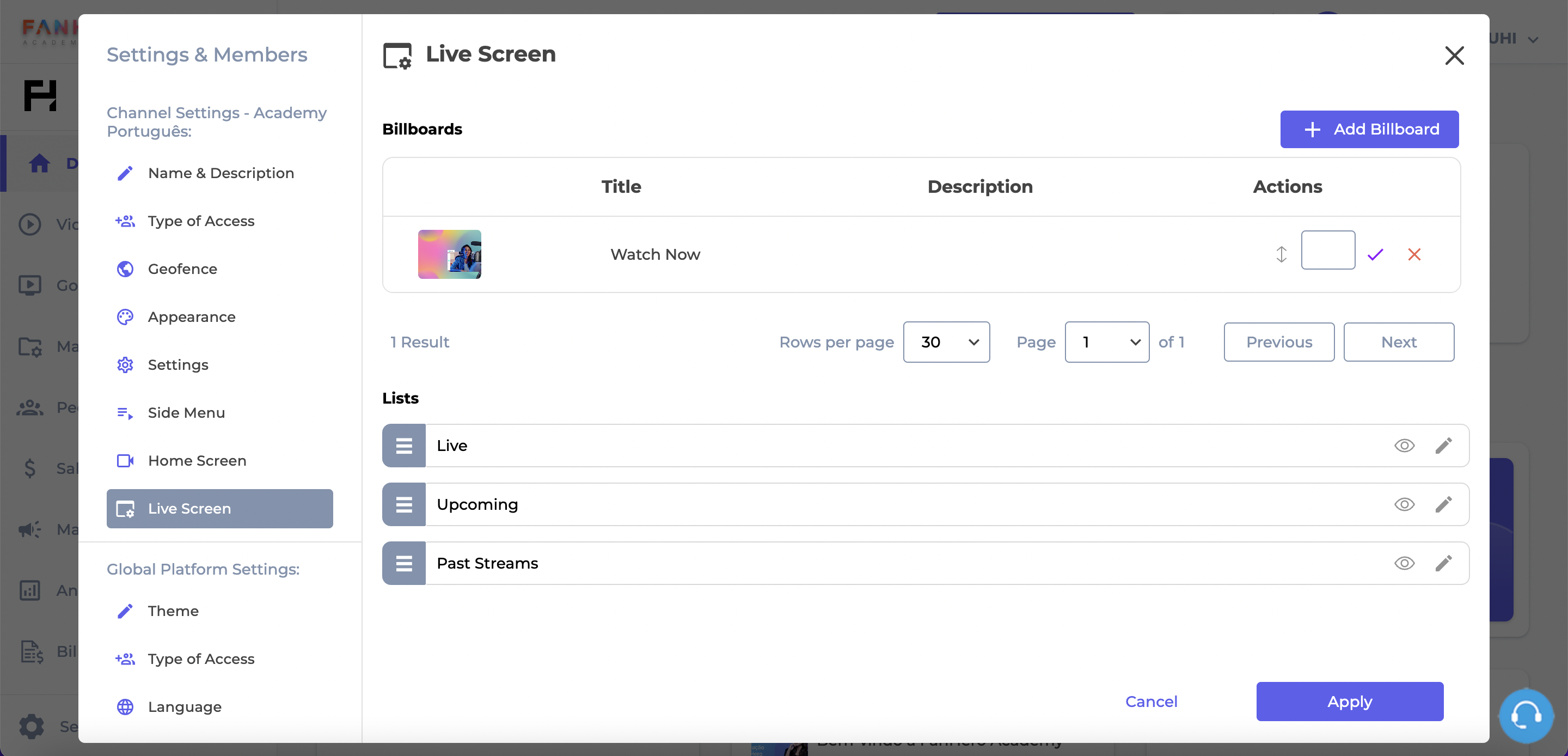Click the Apply button to save changes
The image size is (1568, 756).
click(x=1350, y=701)
